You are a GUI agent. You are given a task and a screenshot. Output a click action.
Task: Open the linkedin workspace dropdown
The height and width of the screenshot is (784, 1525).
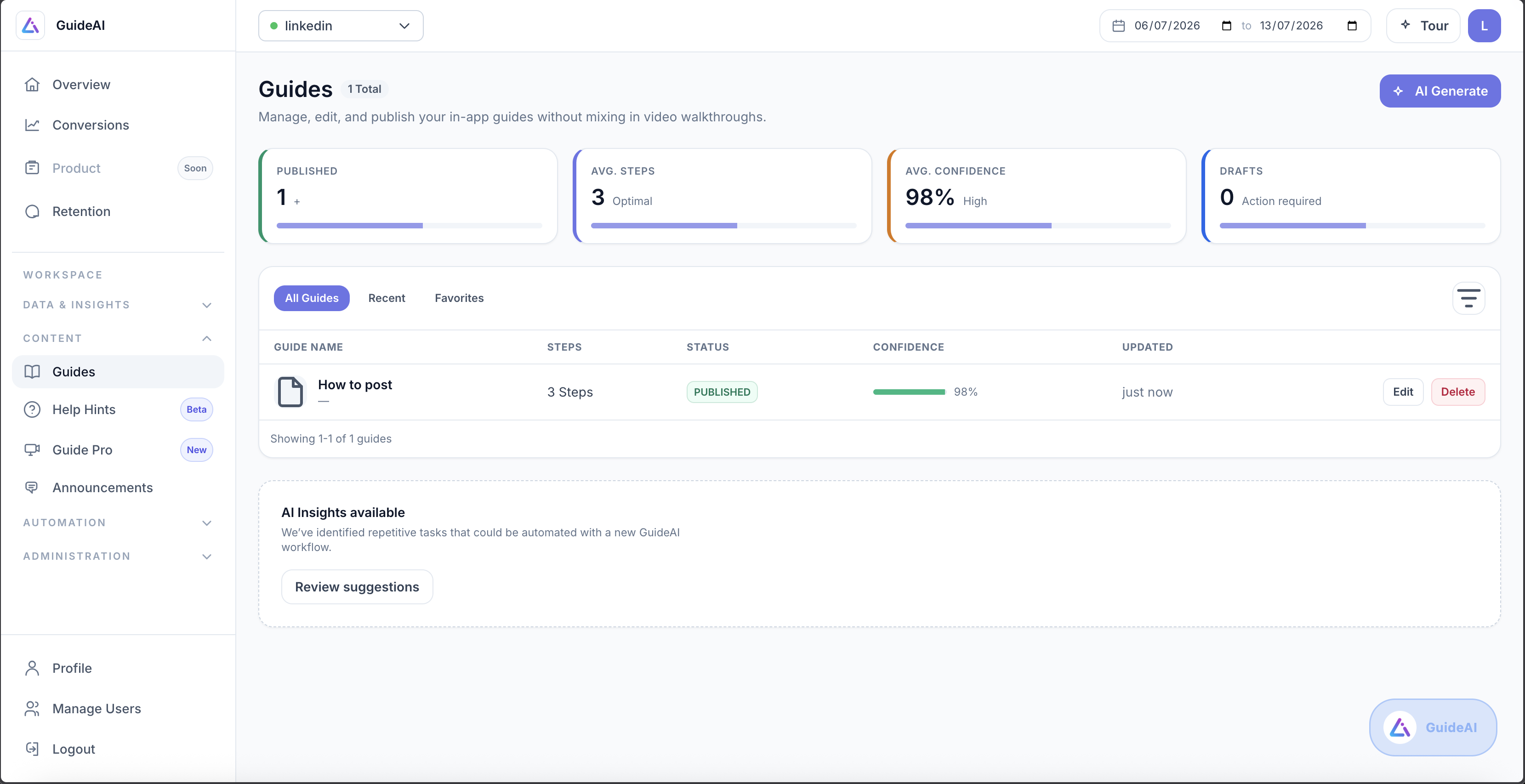point(341,25)
